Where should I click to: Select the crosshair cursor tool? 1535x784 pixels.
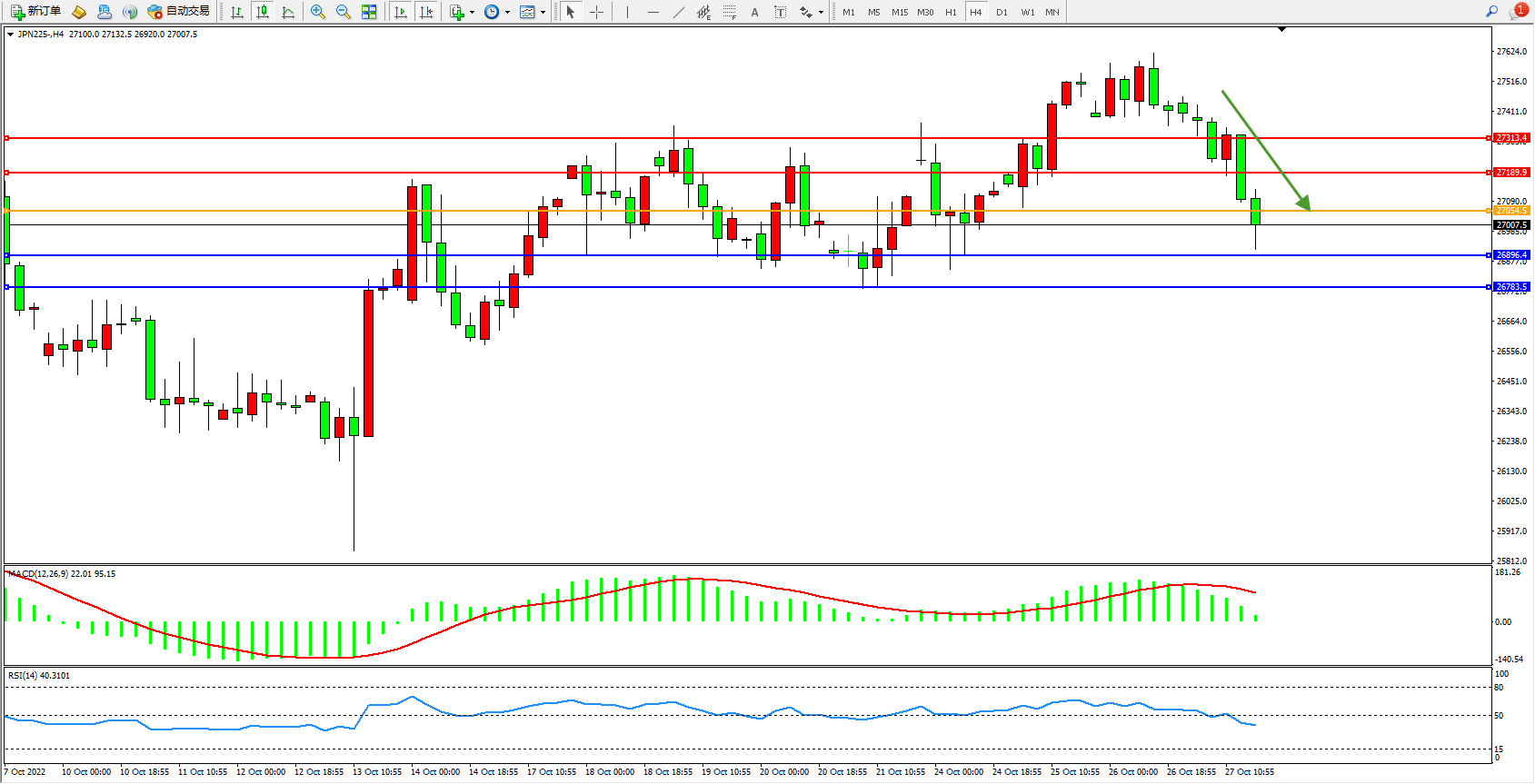point(596,12)
